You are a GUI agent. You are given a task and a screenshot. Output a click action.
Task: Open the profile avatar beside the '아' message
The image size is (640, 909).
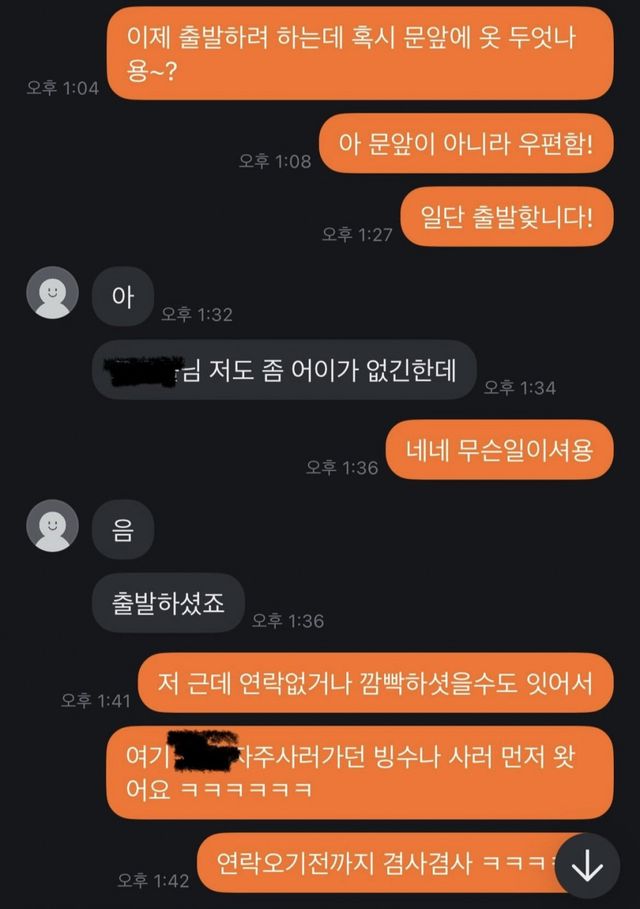coord(52,292)
